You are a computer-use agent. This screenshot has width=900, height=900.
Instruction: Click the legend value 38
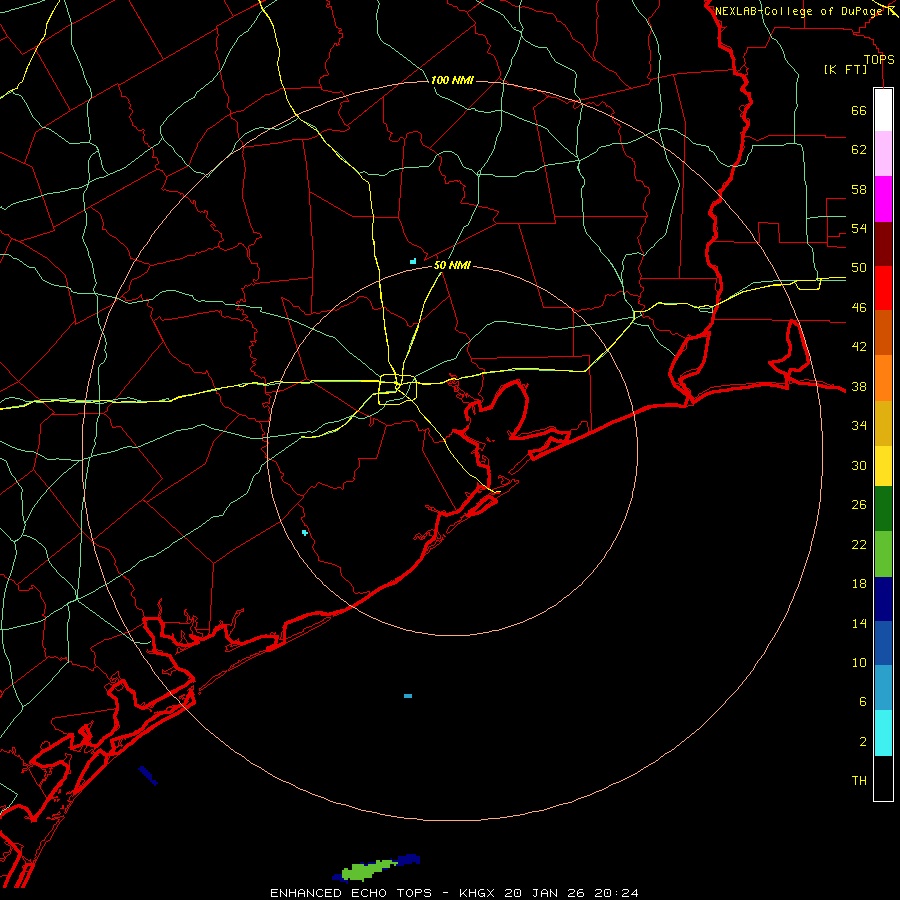(859, 387)
